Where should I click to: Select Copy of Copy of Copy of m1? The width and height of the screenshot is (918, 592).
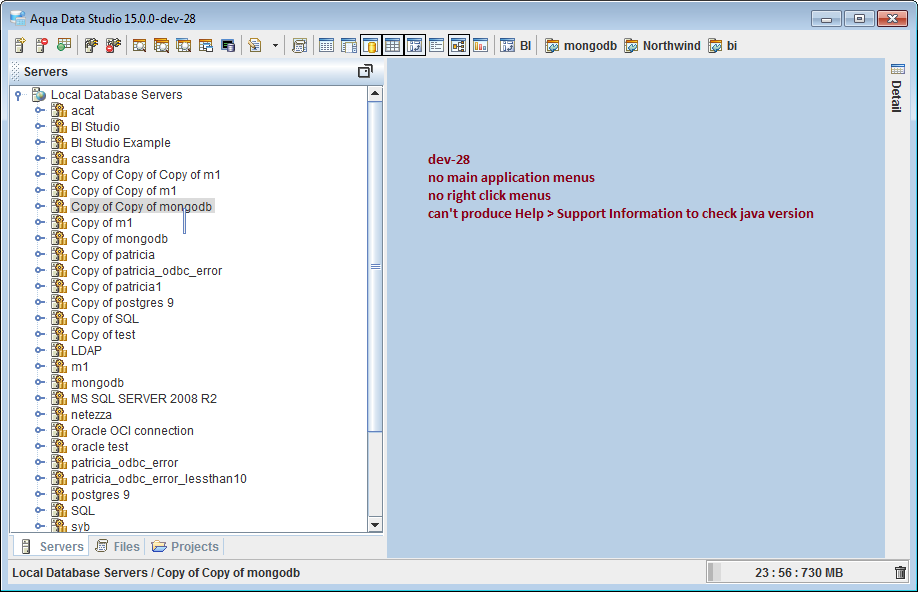click(x=146, y=174)
